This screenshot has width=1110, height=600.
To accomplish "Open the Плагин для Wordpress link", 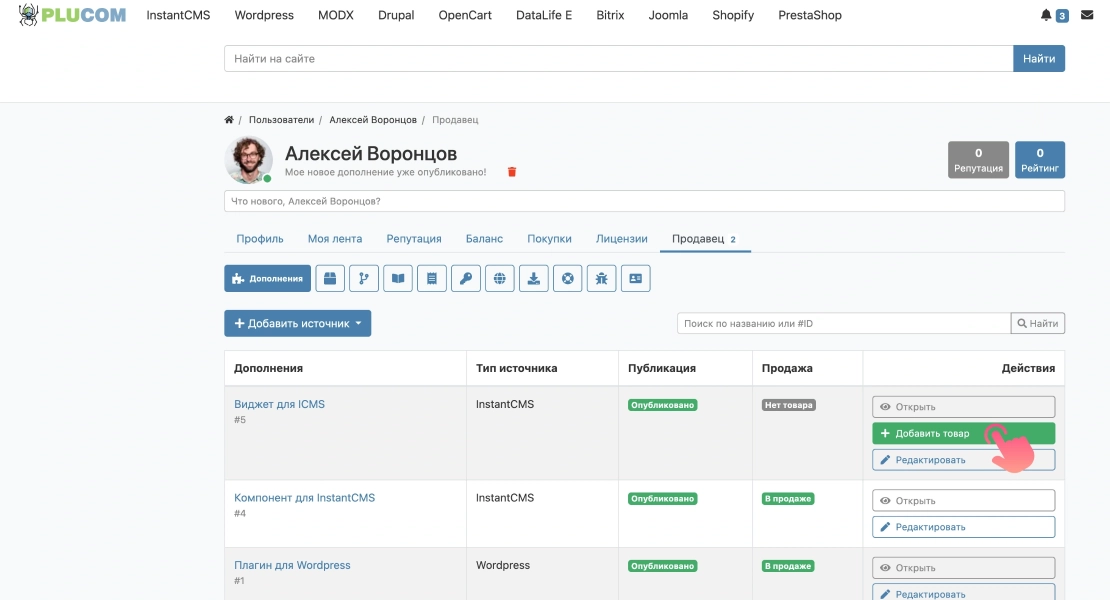I will click(x=292, y=565).
